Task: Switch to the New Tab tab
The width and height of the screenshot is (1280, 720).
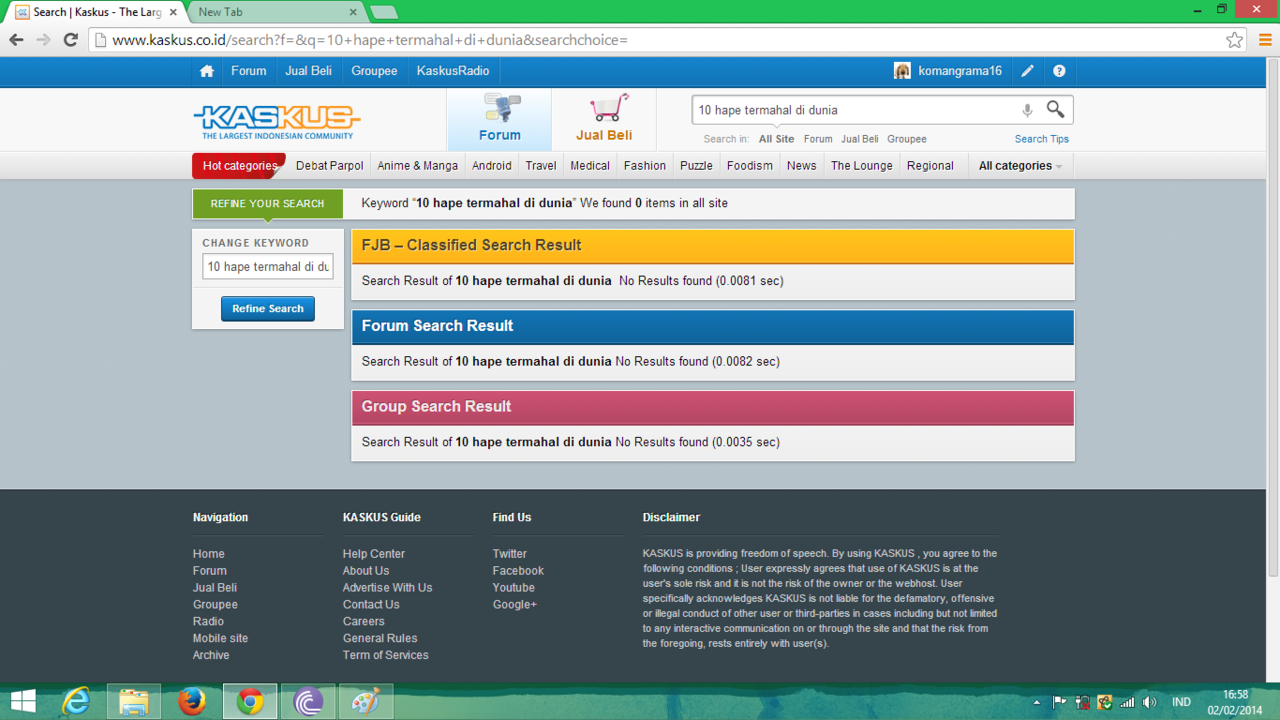Action: click(x=275, y=12)
